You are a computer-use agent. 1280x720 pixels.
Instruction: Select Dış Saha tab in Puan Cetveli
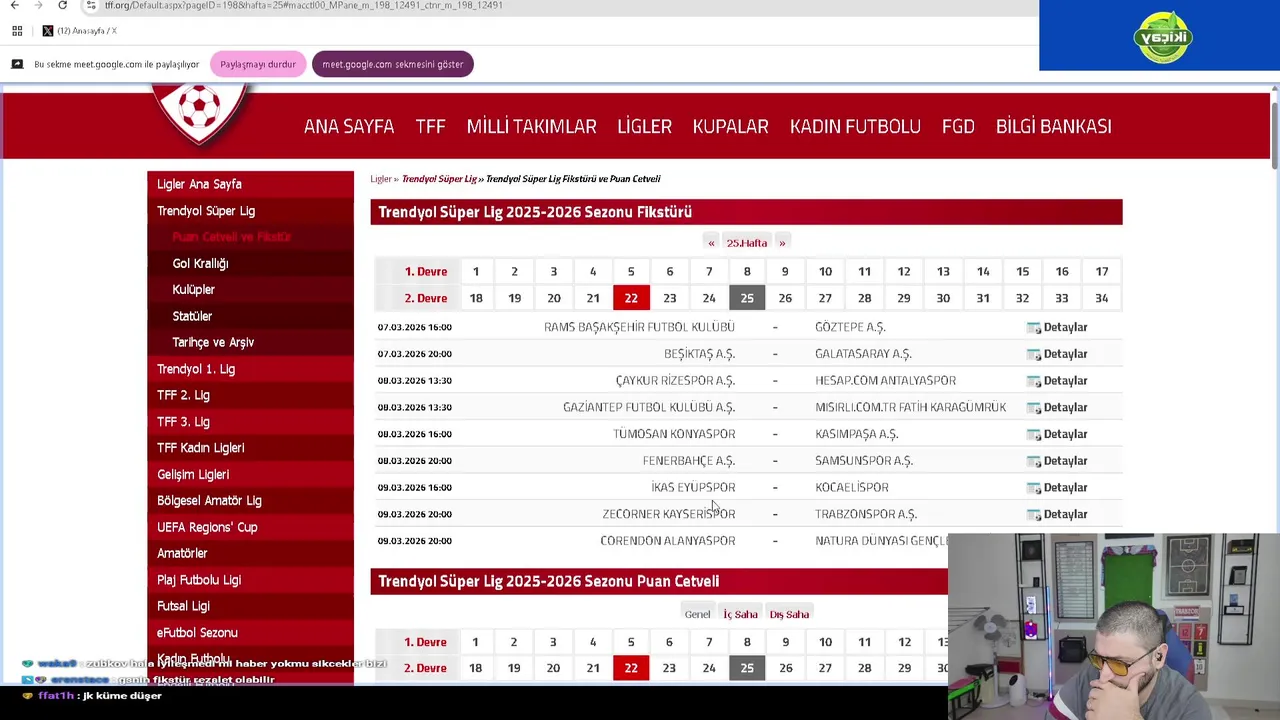coord(789,614)
